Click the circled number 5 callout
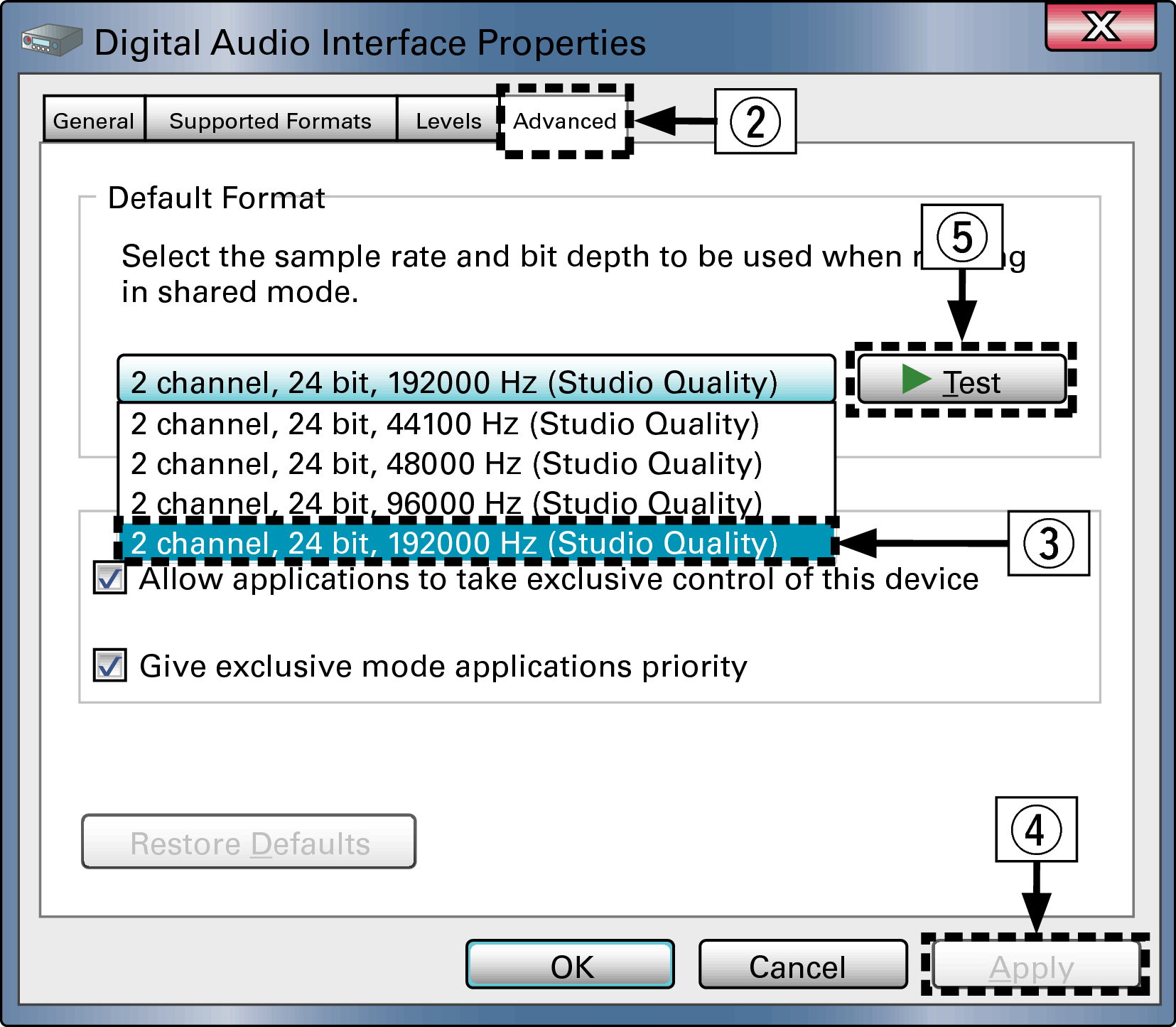The width and height of the screenshot is (1176, 1027). [961, 237]
